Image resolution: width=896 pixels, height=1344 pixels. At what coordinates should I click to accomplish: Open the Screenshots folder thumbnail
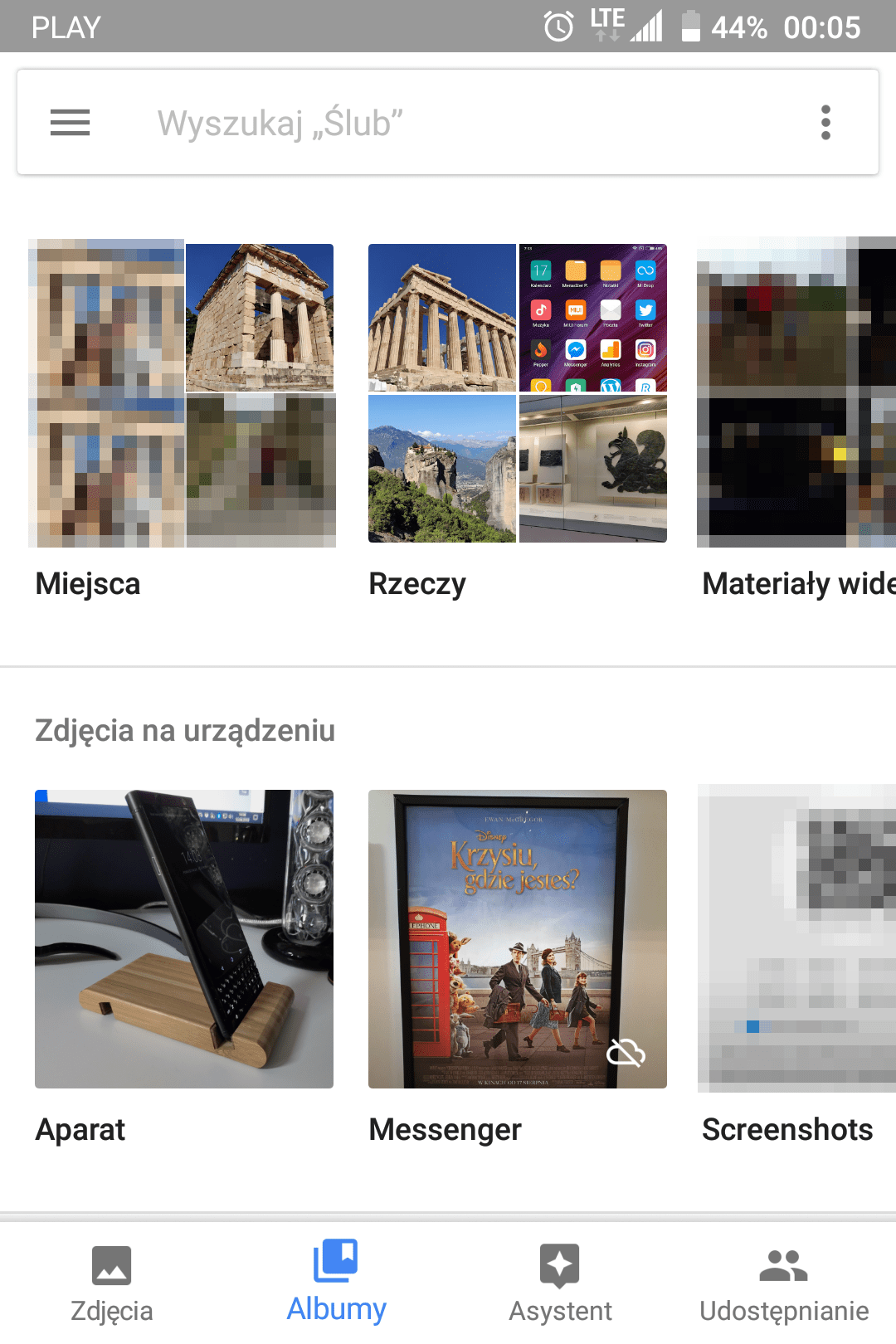pyautogui.click(x=796, y=939)
